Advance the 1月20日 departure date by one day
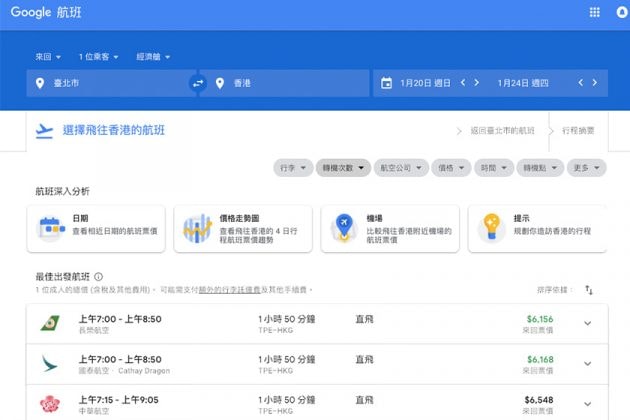The height and width of the screenshot is (420, 630). [x=477, y=83]
